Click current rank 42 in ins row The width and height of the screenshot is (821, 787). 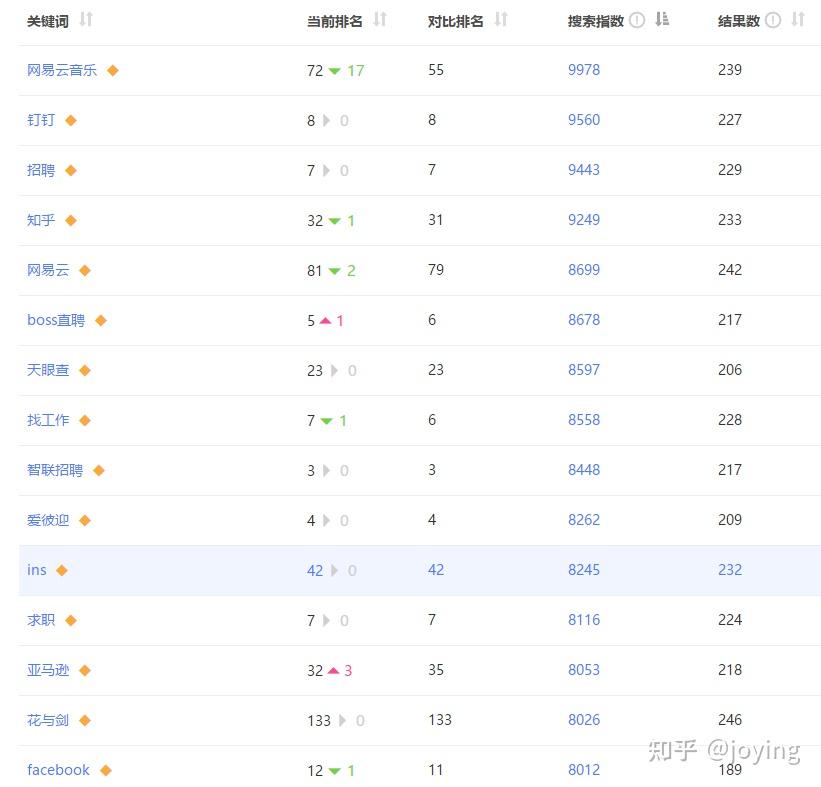point(315,571)
